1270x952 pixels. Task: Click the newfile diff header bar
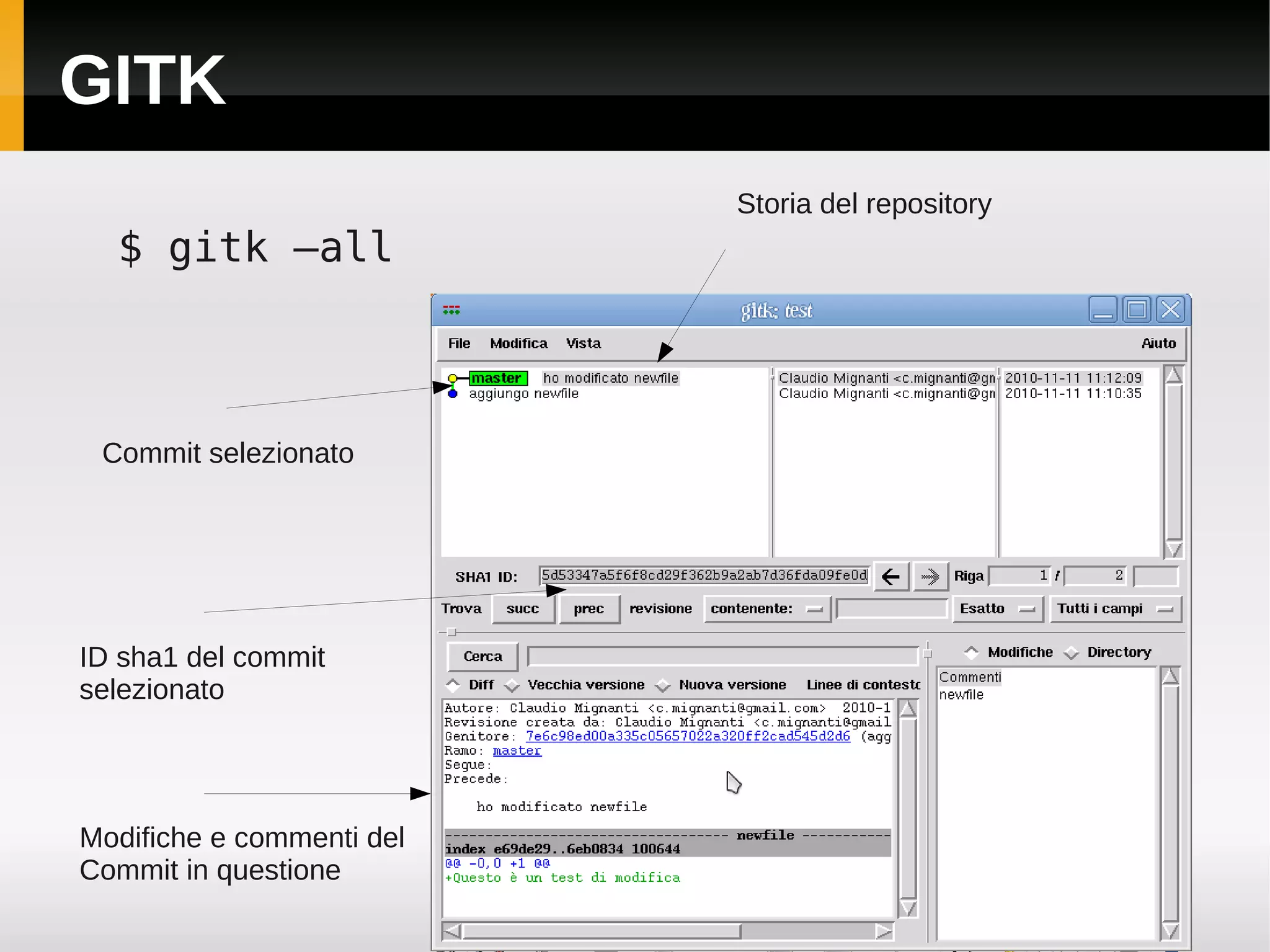[668, 835]
